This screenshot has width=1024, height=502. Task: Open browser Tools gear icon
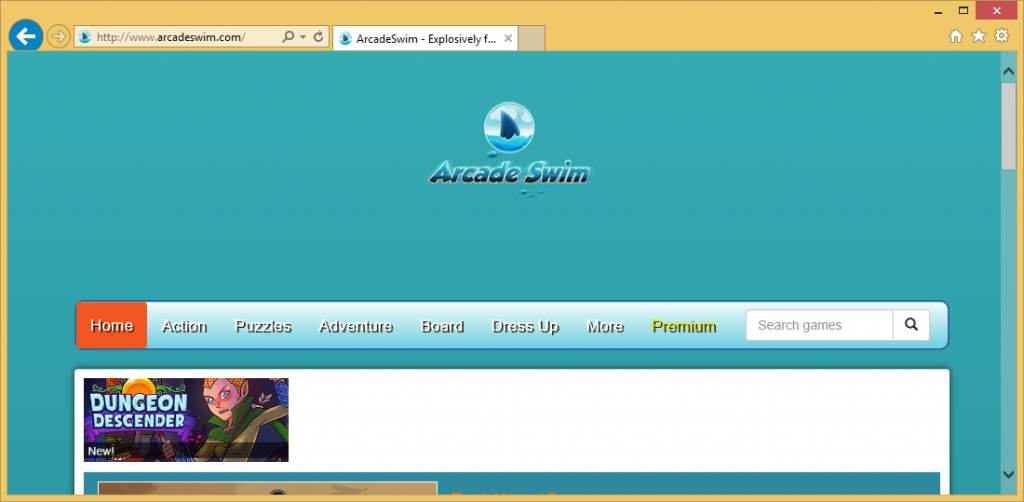[1001, 36]
